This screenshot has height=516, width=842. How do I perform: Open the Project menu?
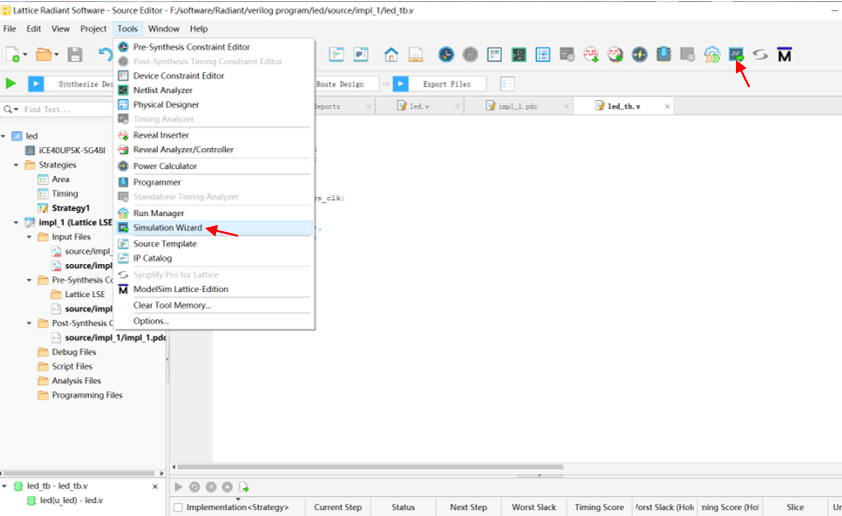(x=93, y=28)
